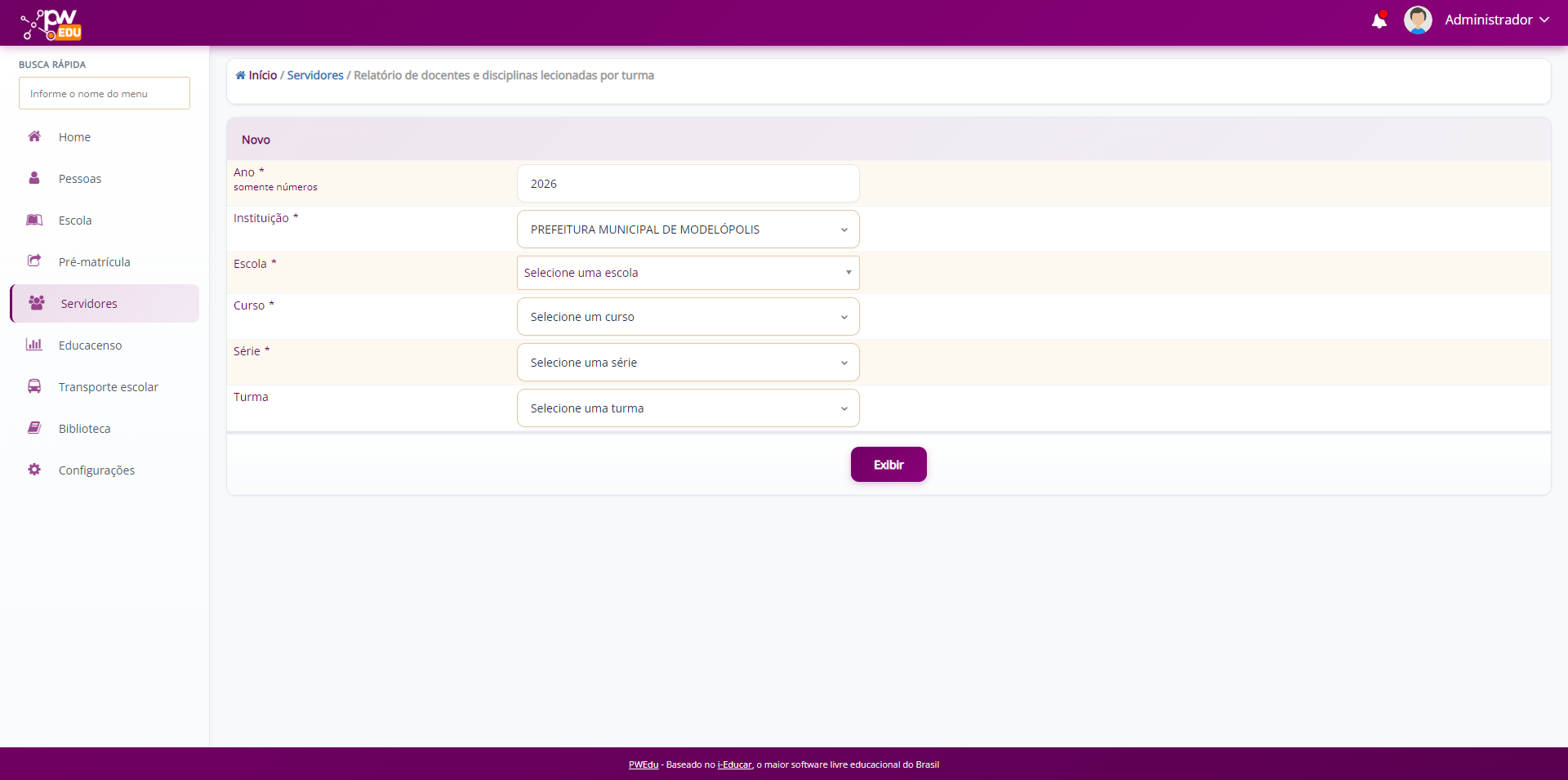
Task: Expand the Administrador user dropdown
Action: tap(1496, 20)
